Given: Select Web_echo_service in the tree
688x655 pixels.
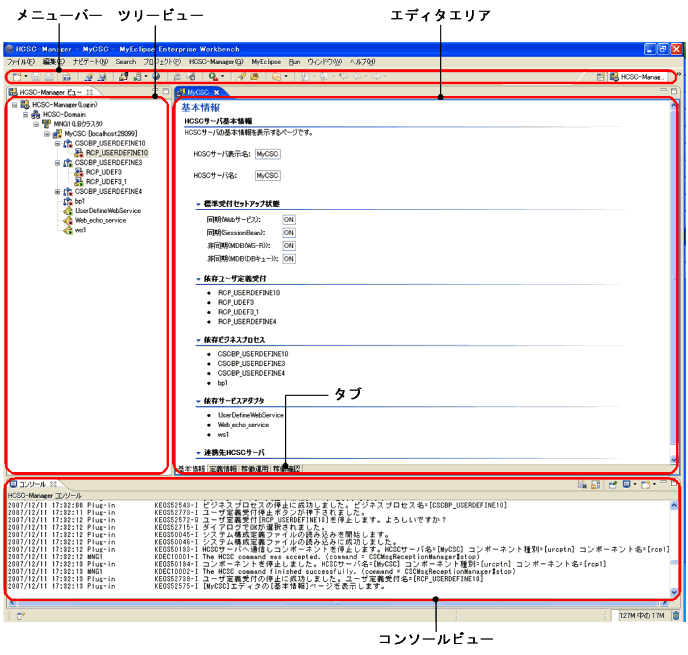Looking at the screenshot, I should [100, 221].
